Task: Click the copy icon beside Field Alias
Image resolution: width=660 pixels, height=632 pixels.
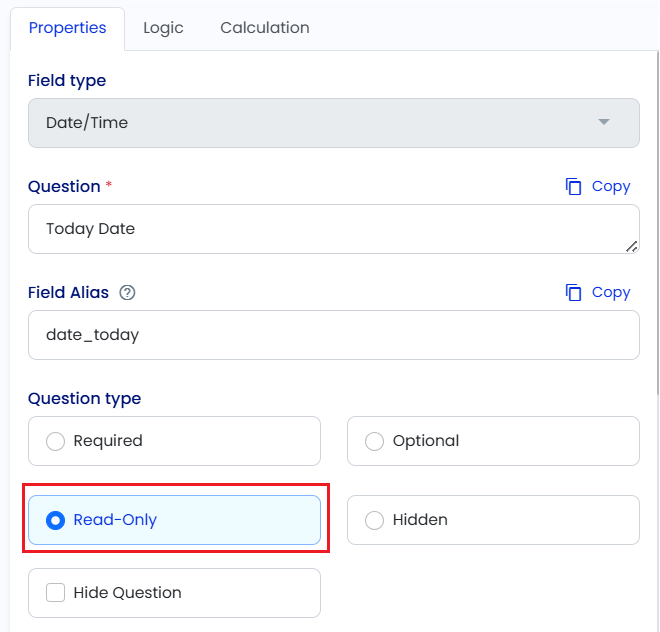Action: coord(573,293)
